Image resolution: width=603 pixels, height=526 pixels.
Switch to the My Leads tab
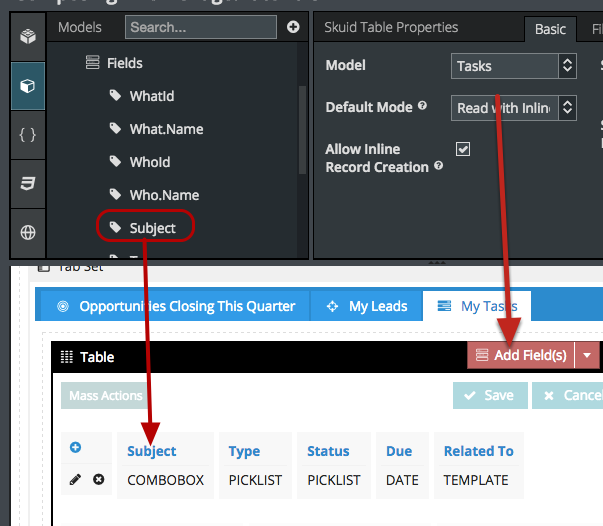click(x=367, y=306)
